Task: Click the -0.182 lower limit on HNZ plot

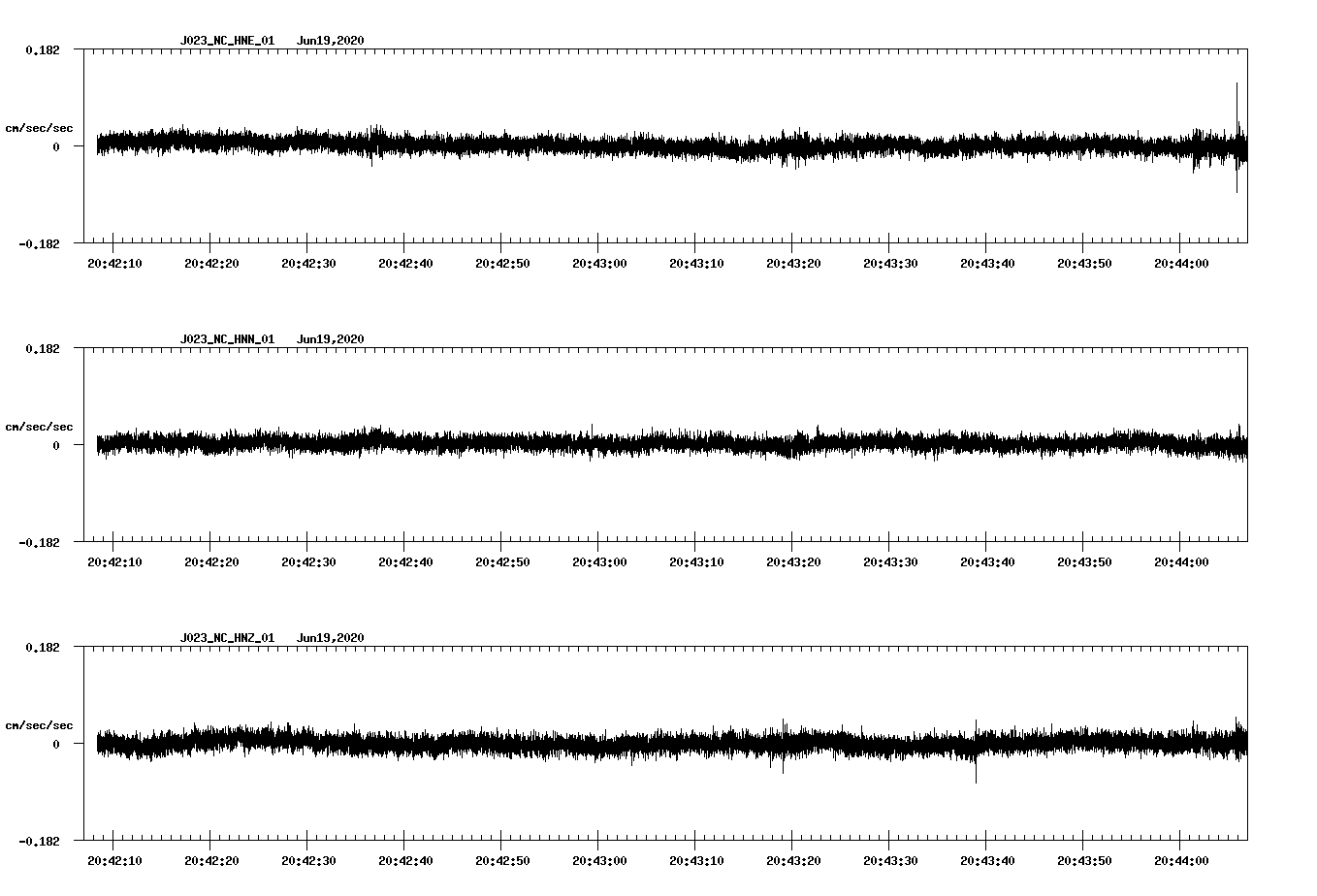Action: [39, 841]
